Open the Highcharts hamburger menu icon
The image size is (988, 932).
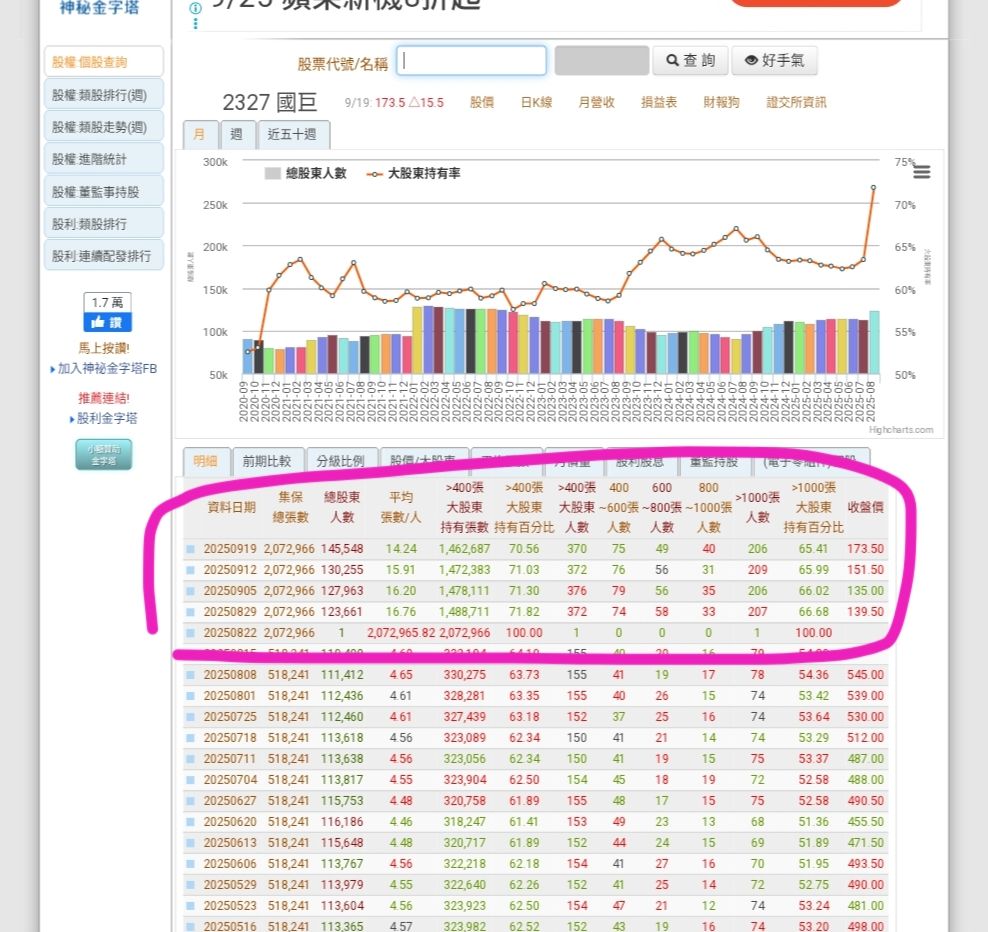point(921,172)
